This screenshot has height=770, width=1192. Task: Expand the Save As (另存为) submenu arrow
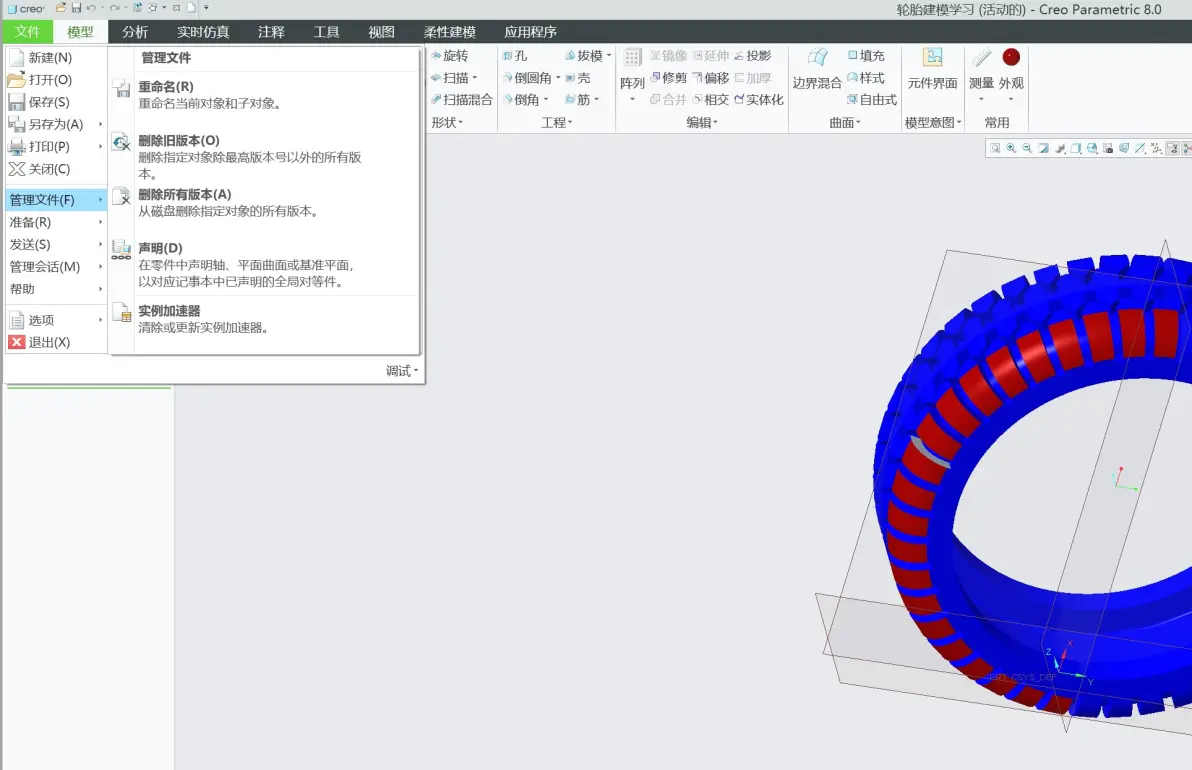click(100, 124)
